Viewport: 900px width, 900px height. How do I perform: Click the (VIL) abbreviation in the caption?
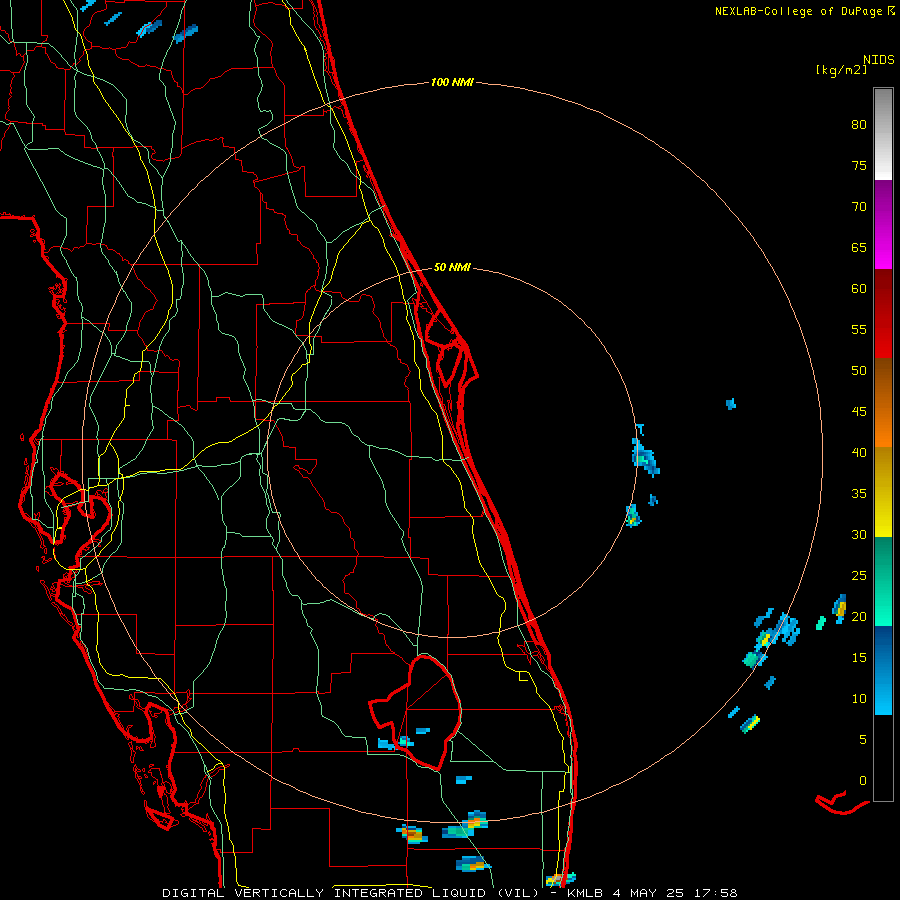pos(518,893)
